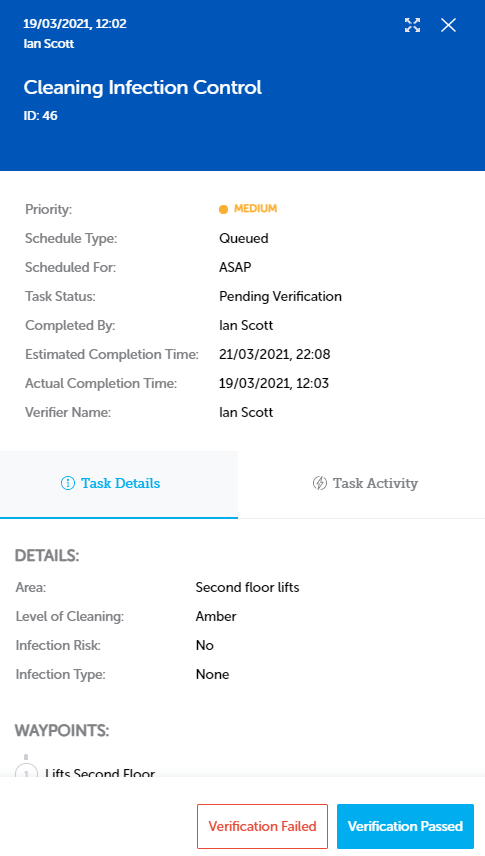Confirm with Verification Passed button
This screenshot has width=485, height=856.
pos(405,826)
